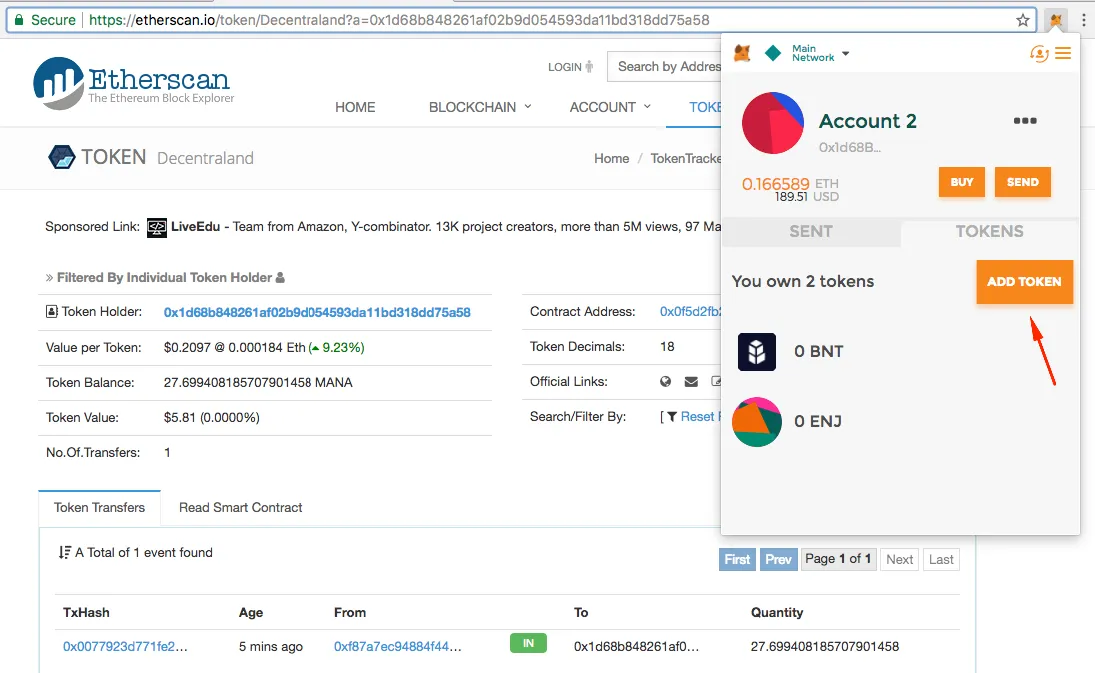Switch to the SENT tab
The height and width of the screenshot is (673, 1095).
coord(811,232)
